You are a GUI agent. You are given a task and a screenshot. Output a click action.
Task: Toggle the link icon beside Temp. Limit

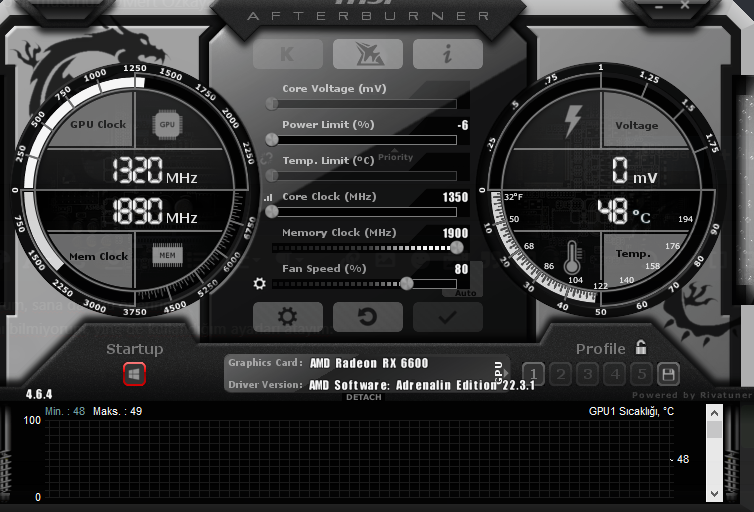[x=266, y=159]
